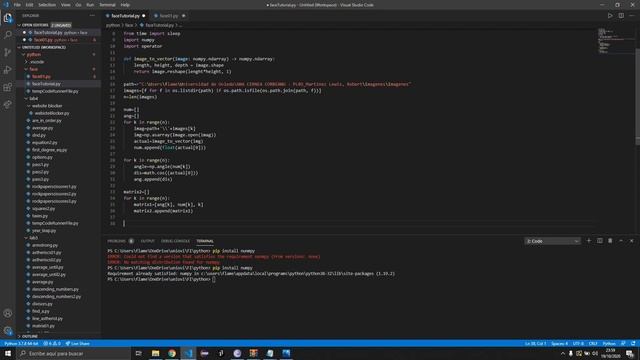The image size is (640, 360).
Task: Open the Windows Action Center notifications
Action: point(630,353)
